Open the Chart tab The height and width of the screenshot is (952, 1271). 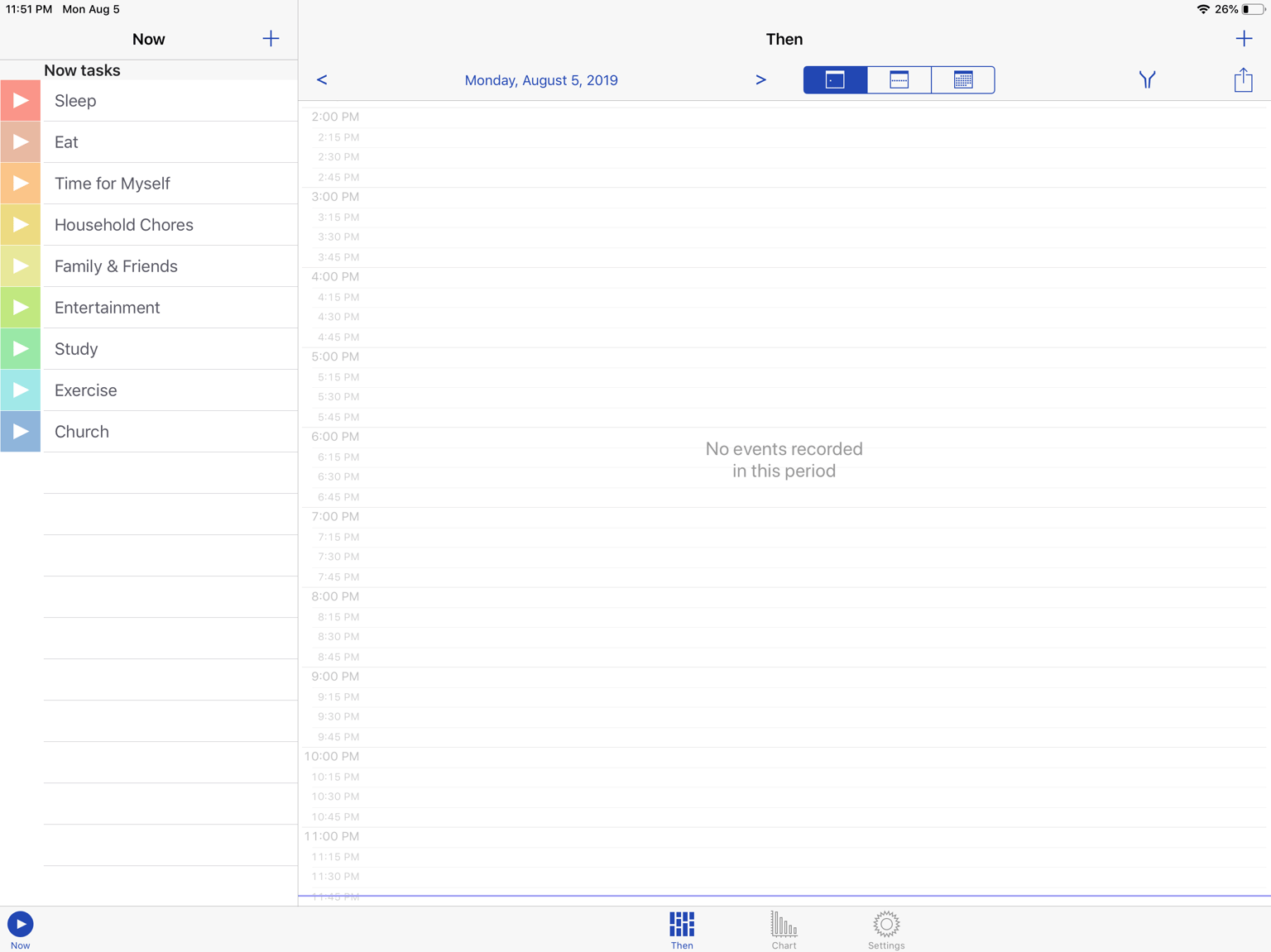(x=784, y=930)
